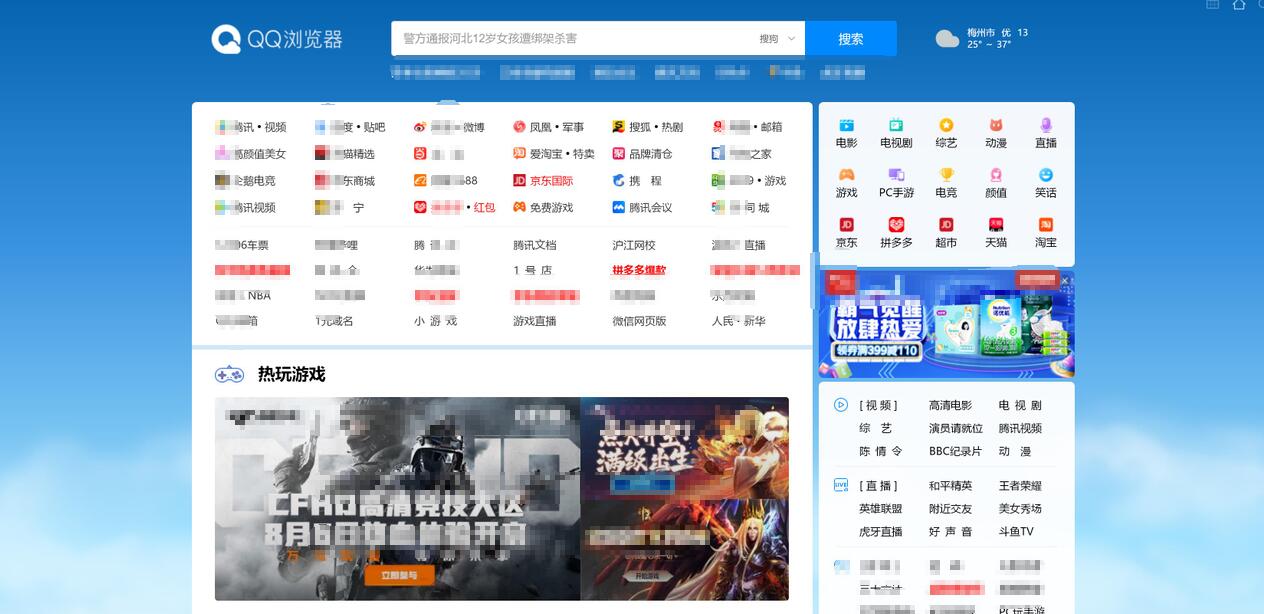
Task: Open 陈情令 link
Action: point(881,451)
